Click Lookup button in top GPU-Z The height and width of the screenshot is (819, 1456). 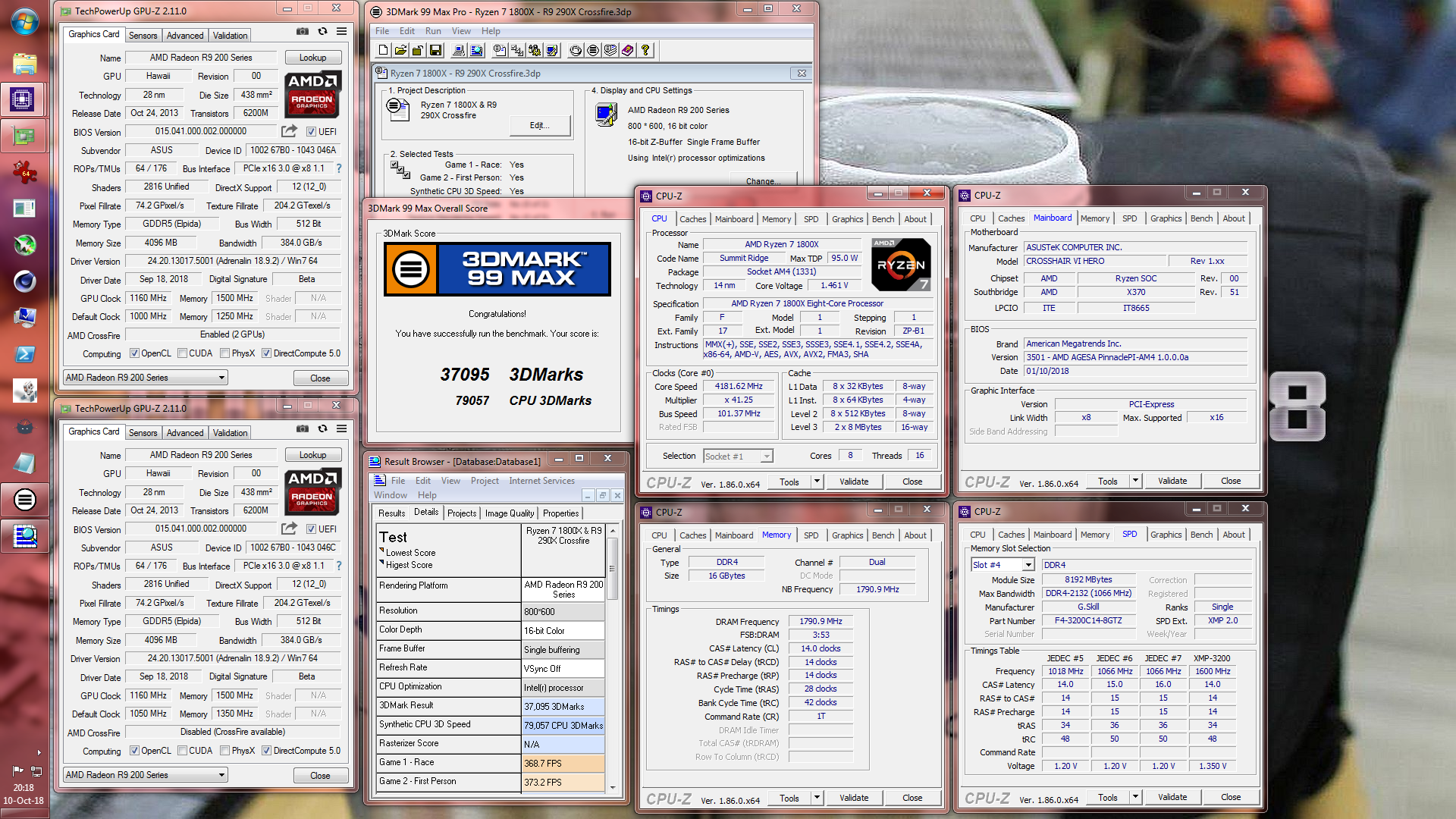[312, 58]
